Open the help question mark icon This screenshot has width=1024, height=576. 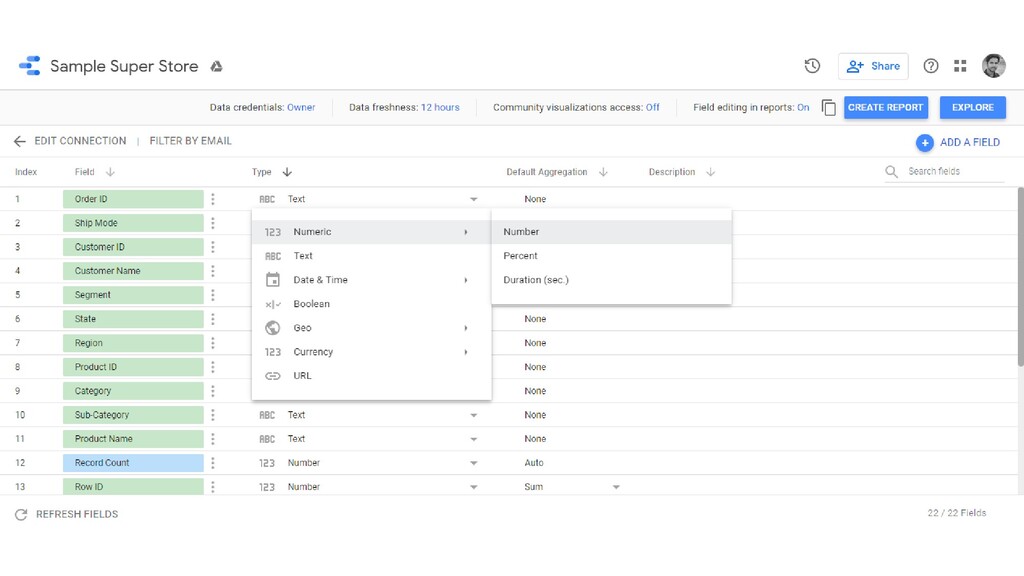tap(931, 66)
